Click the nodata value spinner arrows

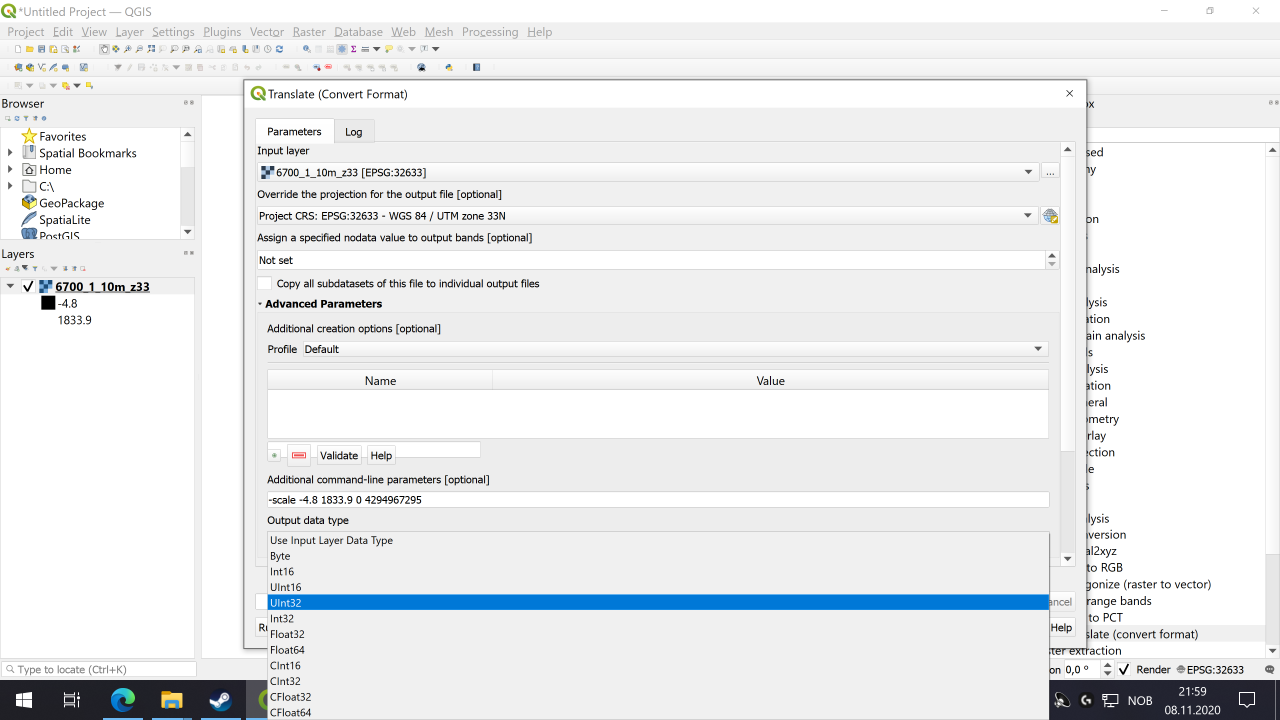coord(1052,260)
